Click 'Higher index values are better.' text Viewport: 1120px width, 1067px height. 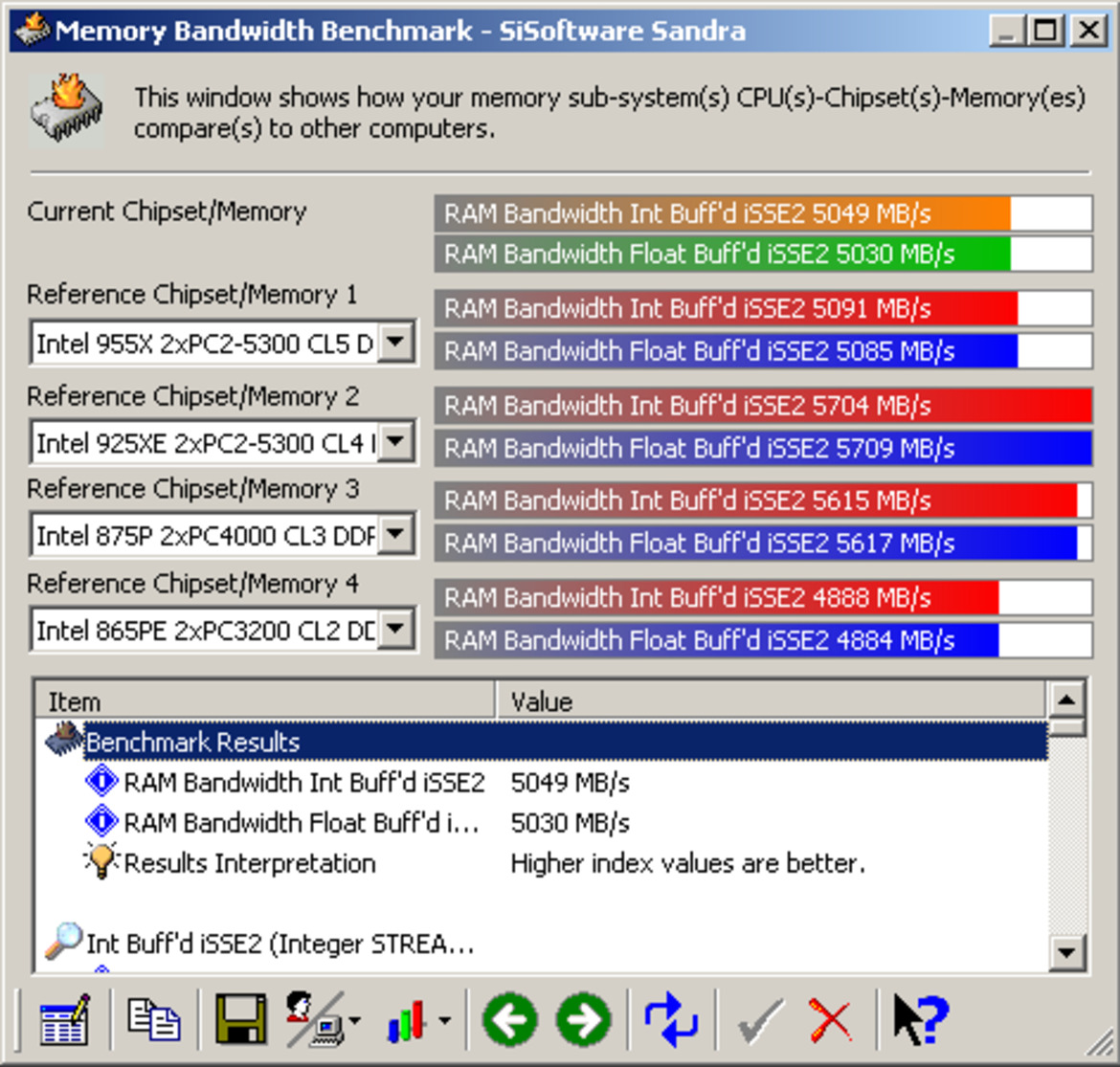pos(688,863)
